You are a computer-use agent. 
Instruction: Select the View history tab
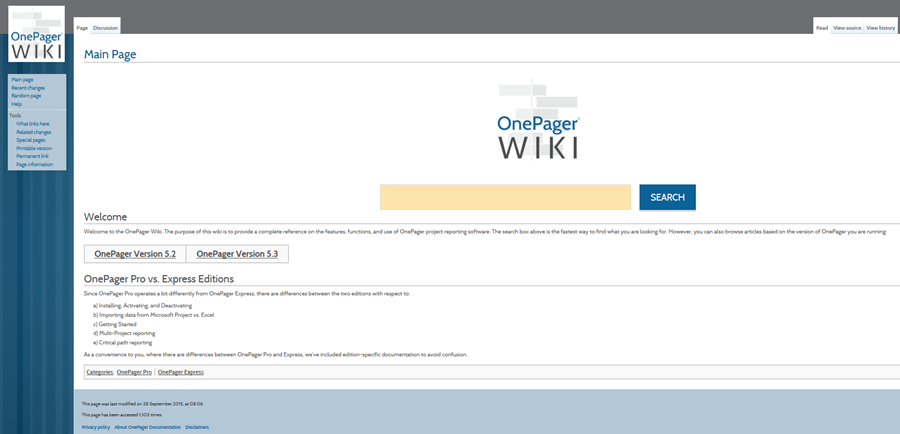(880, 28)
